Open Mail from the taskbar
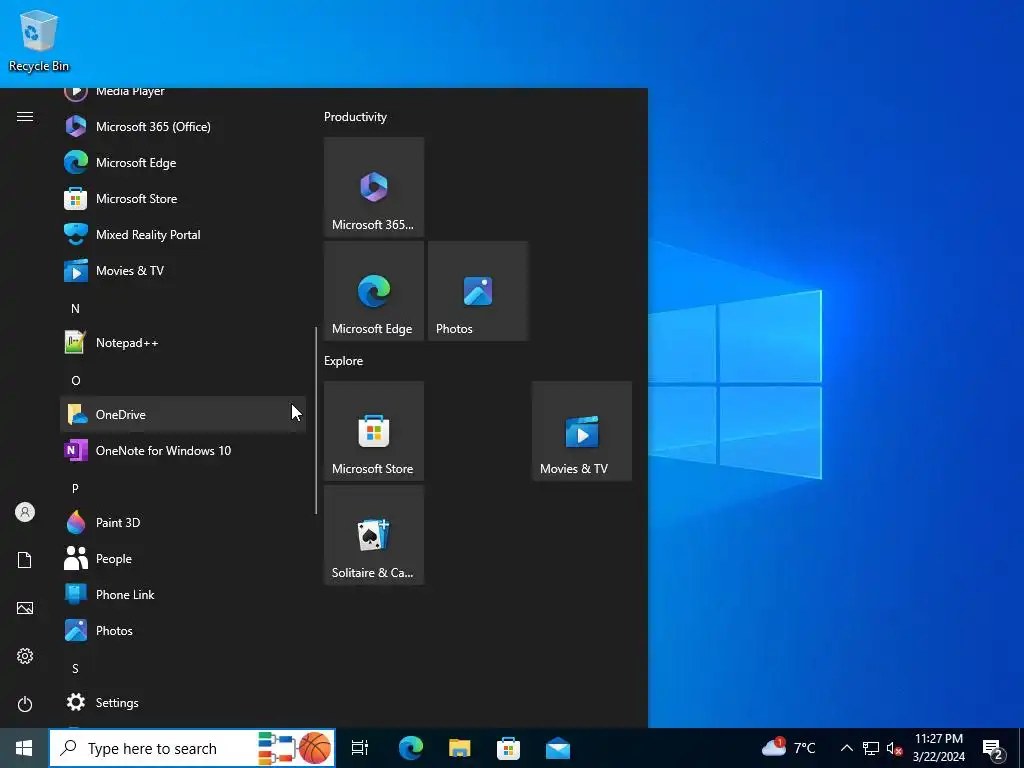 point(558,748)
